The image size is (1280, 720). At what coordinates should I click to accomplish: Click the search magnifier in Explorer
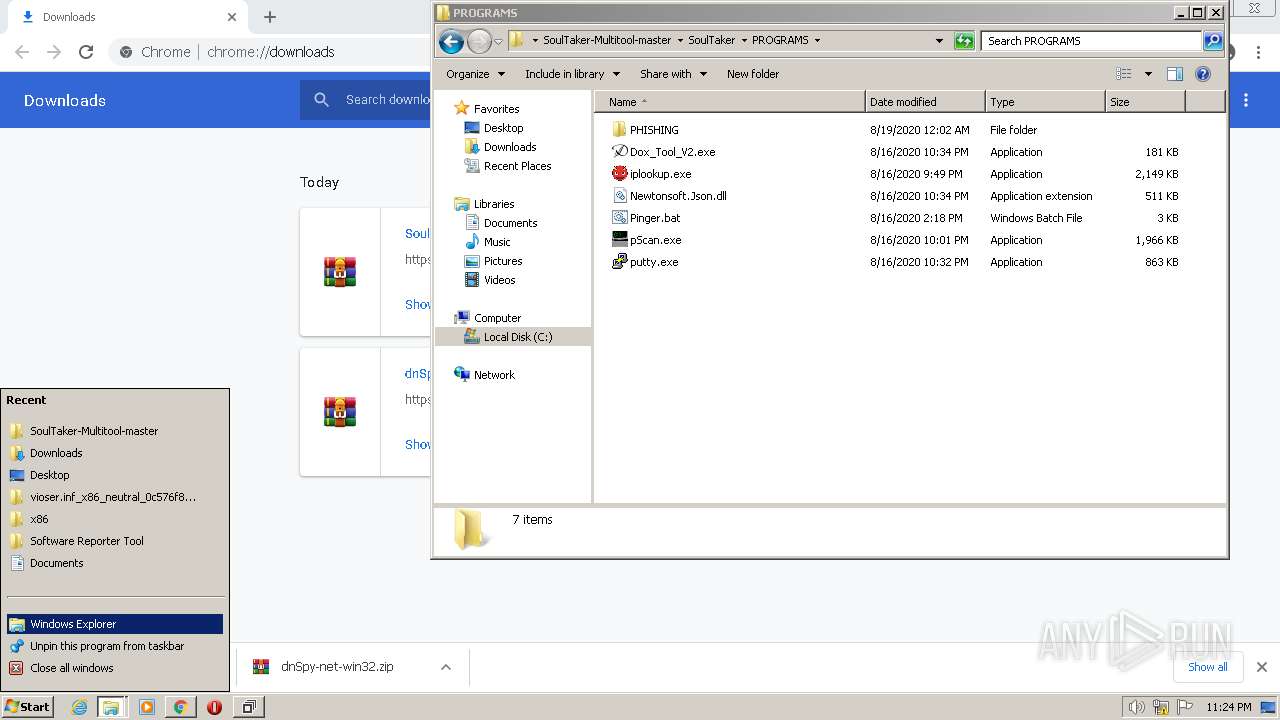pyautogui.click(x=1213, y=41)
